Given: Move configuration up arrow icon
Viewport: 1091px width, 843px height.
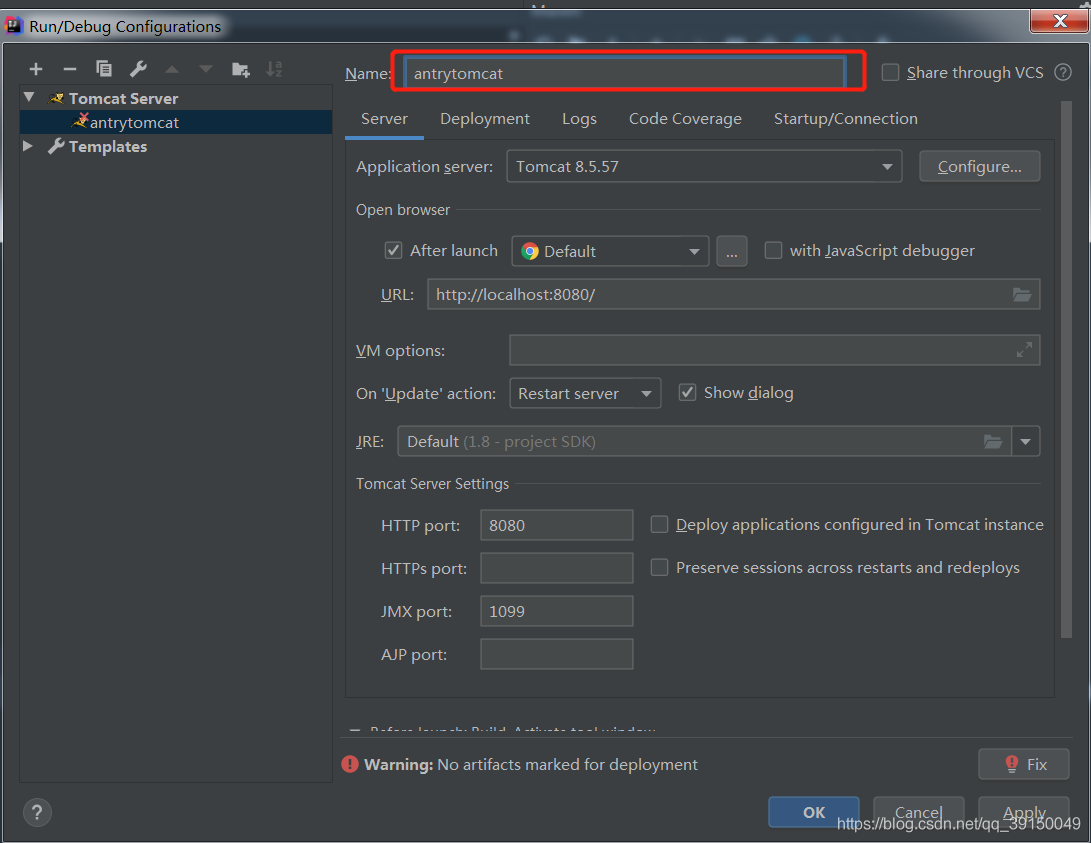Looking at the screenshot, I should click(172, 69).
